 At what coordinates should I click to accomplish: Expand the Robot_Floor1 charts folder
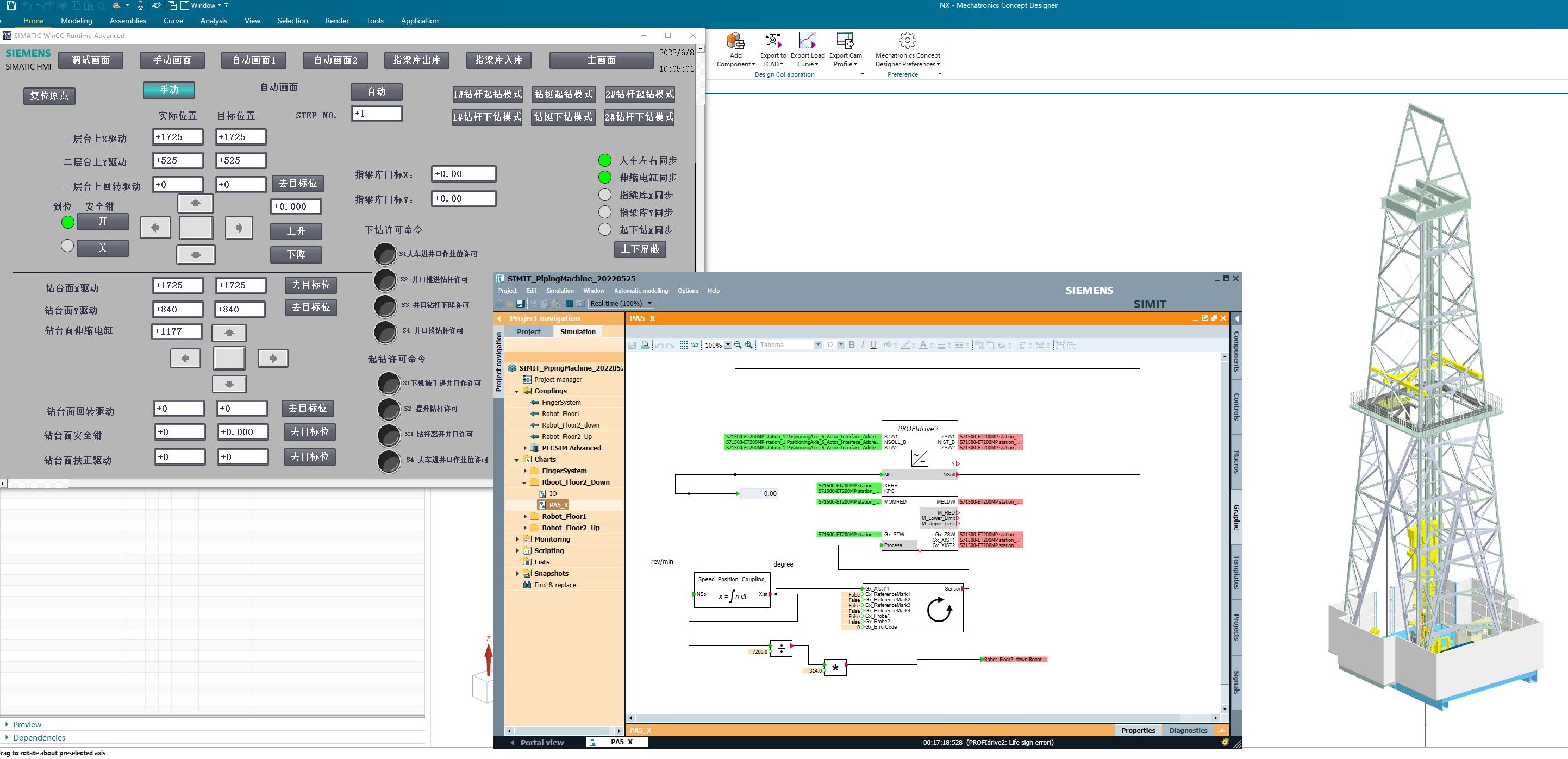tap(526, 517)
